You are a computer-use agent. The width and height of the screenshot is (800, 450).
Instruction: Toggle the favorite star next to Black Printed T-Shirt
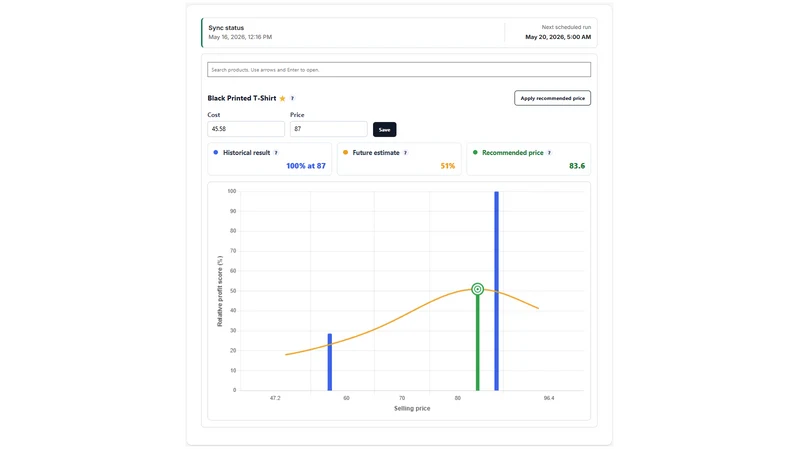[x=282, y=98]
